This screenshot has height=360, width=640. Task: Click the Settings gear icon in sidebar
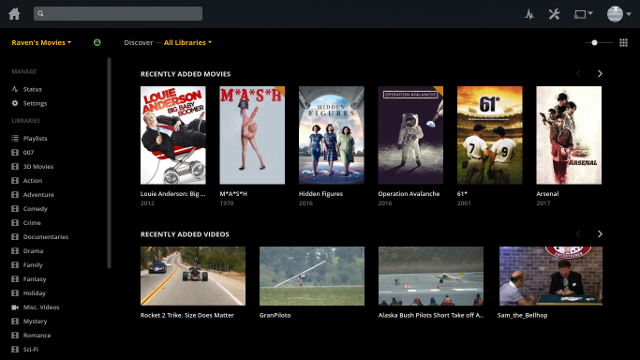point(15,103)
